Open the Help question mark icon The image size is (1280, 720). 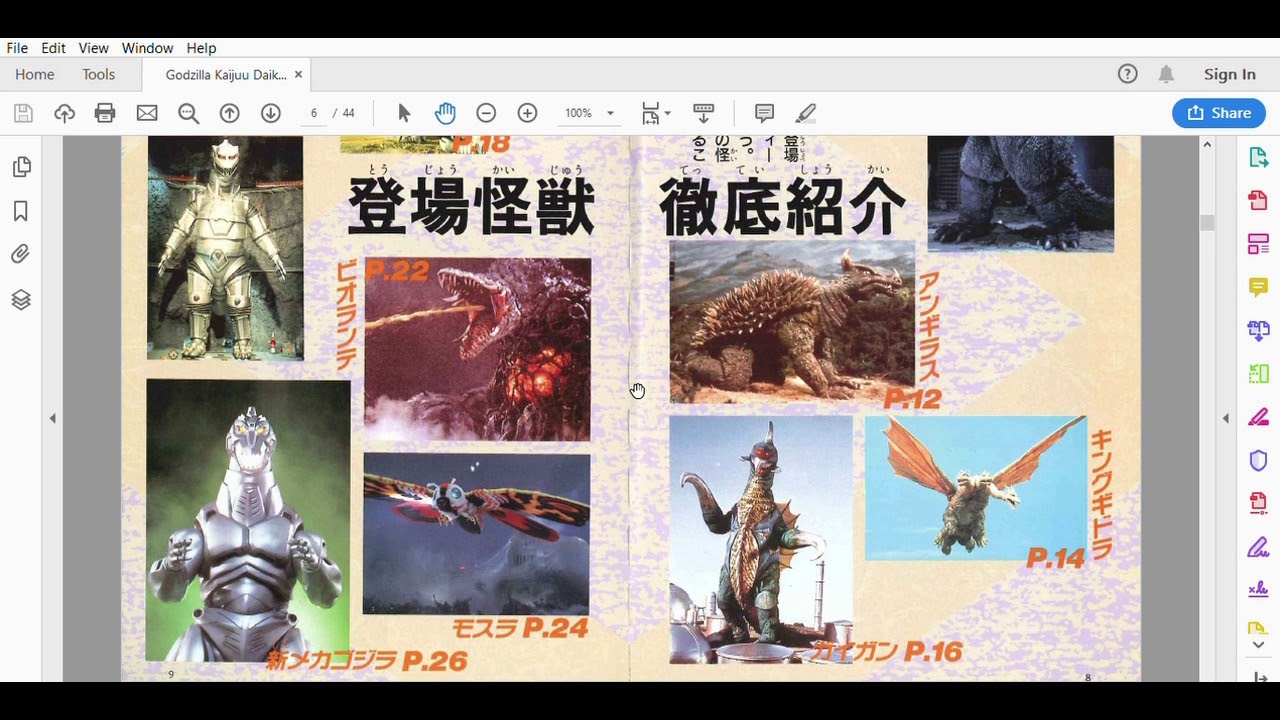[1127, 74]
